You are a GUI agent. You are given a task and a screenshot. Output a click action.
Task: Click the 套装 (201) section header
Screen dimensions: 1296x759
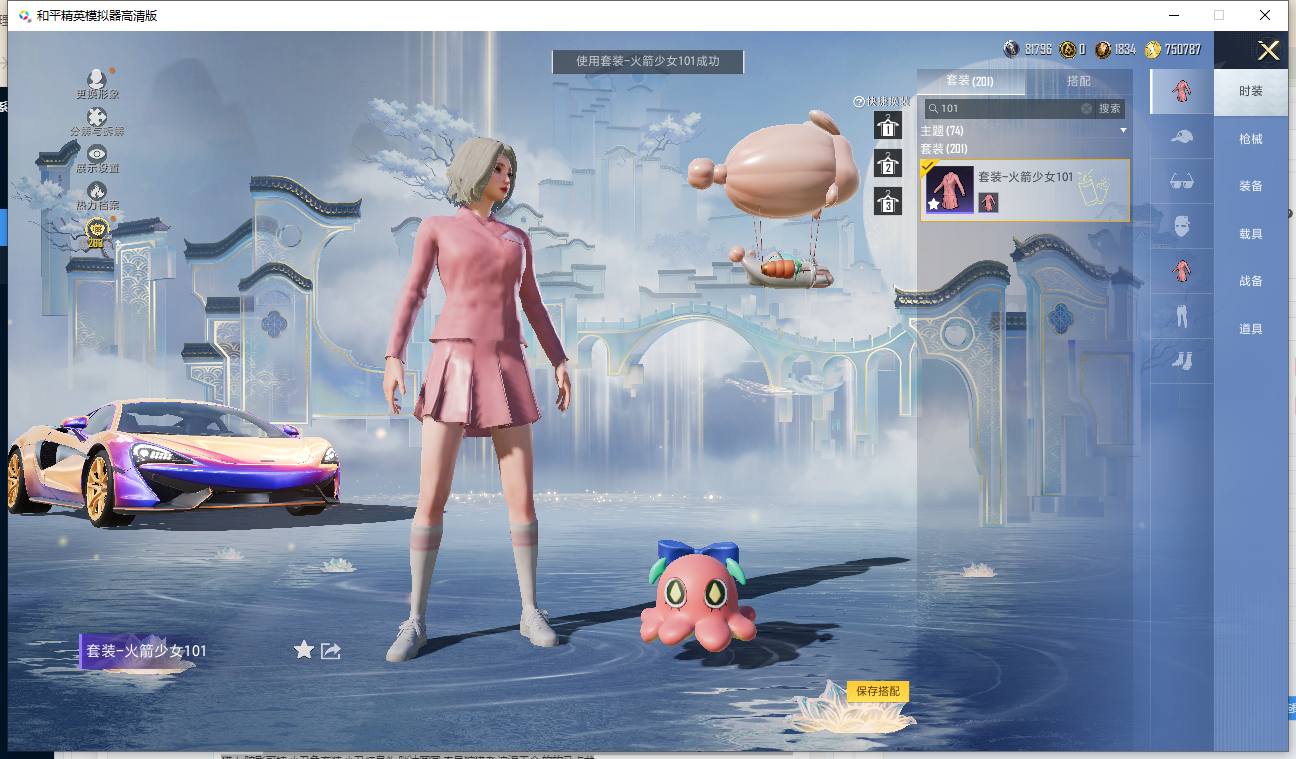[943, 149]
